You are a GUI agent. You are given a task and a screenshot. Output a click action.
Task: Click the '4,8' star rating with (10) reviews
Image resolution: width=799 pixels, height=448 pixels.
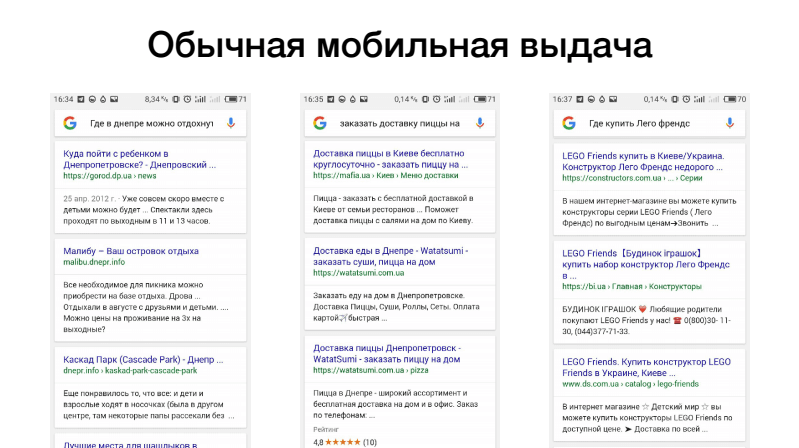click(345, 442)
